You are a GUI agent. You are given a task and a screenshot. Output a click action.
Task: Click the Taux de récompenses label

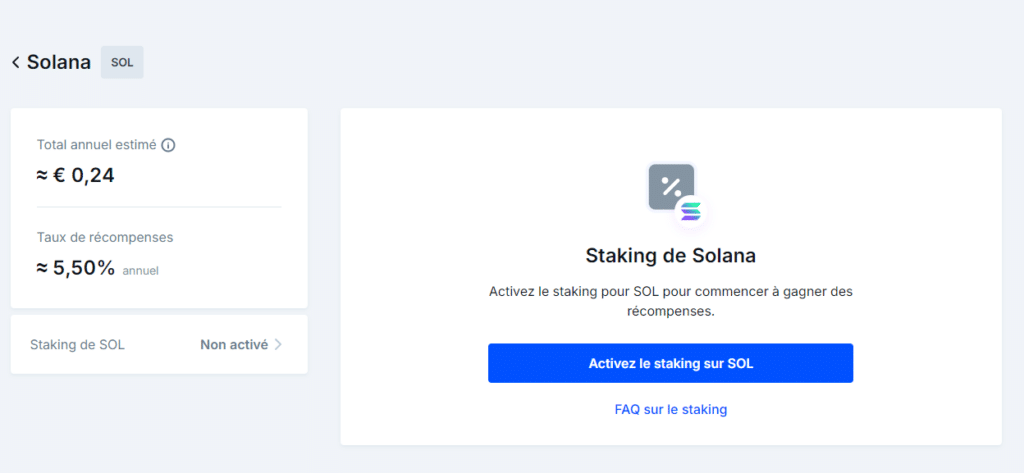105,237
